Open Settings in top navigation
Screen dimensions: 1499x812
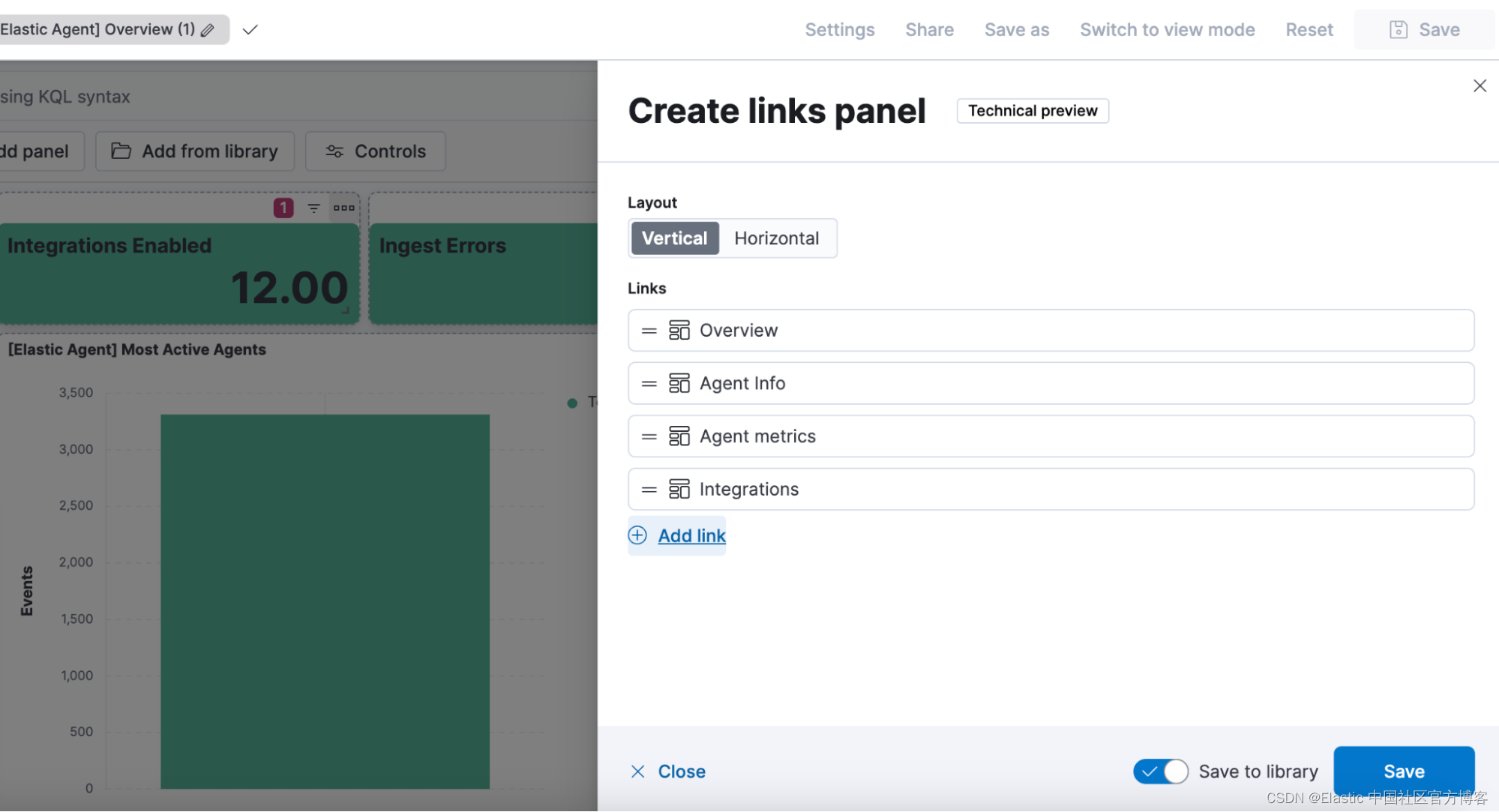click(x=840, y=30)
